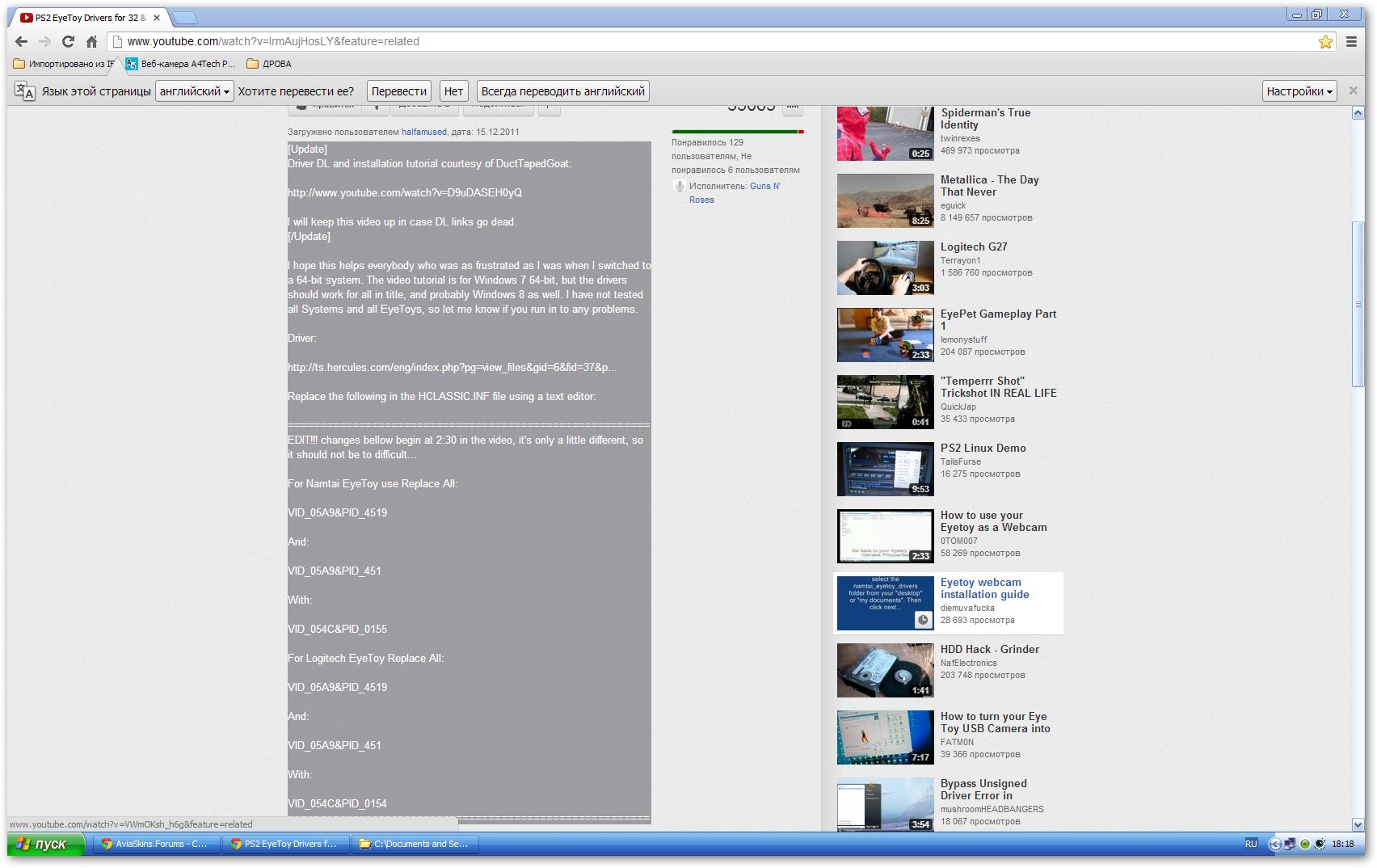The height and width of the screenshot is (868, 1377).
Task: Click the browser Forward arrow
Action: 44,41
